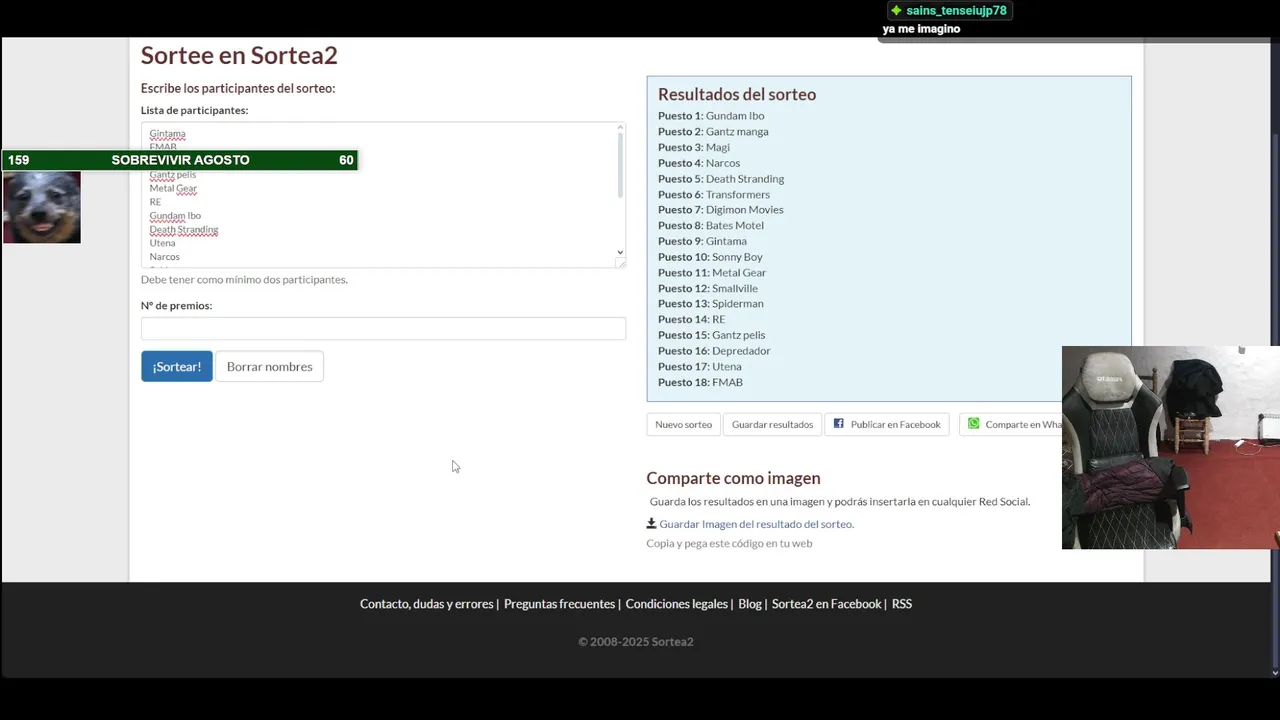1280x720 pixels.
Task: Click Gantz pelis in the participants list
Action: click(x=173, y=175)
